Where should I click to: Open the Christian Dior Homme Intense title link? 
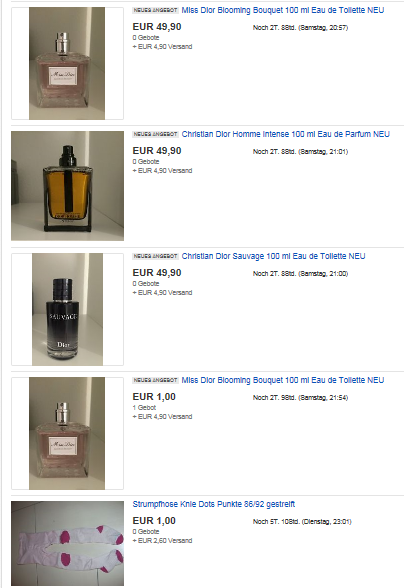coord(286,134)
